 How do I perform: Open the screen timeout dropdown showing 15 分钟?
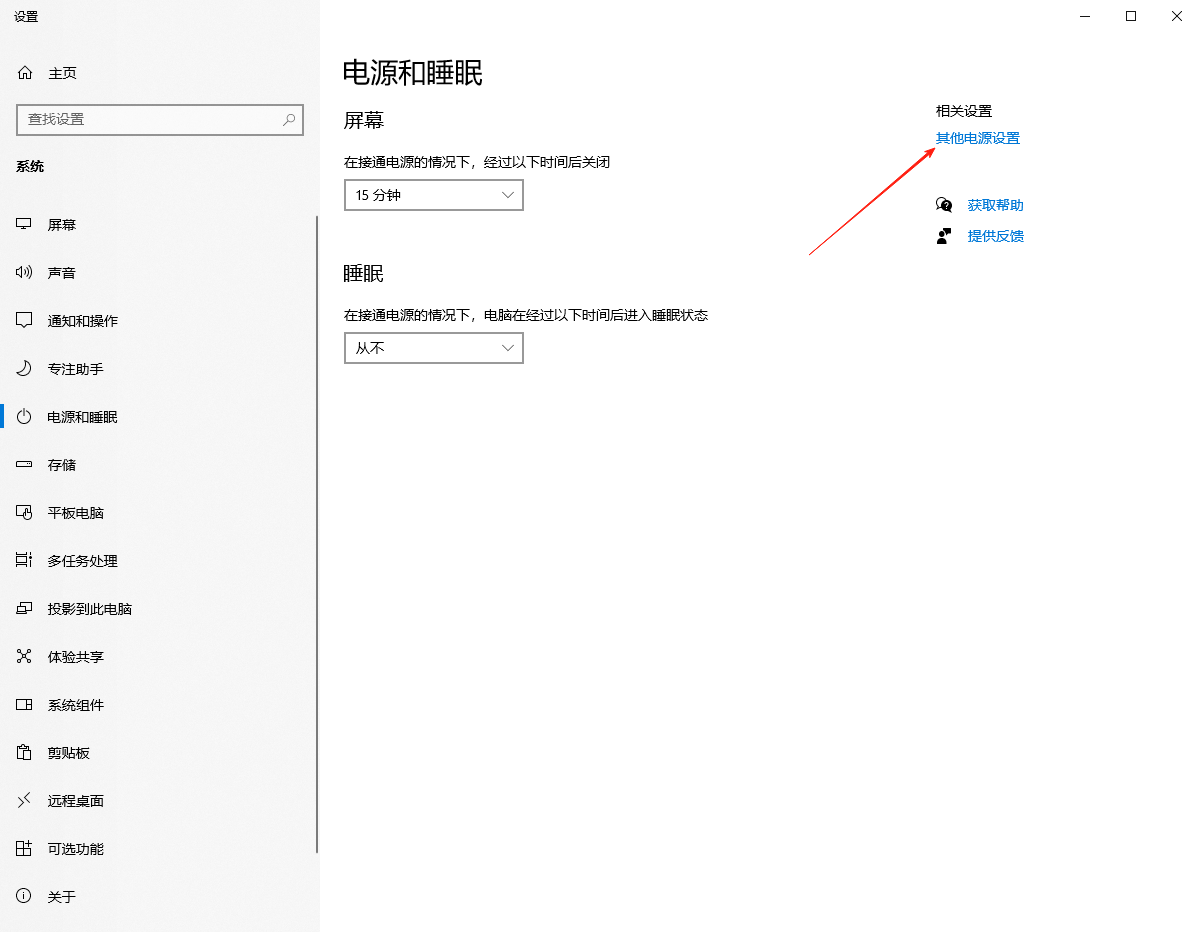[433, 195]
